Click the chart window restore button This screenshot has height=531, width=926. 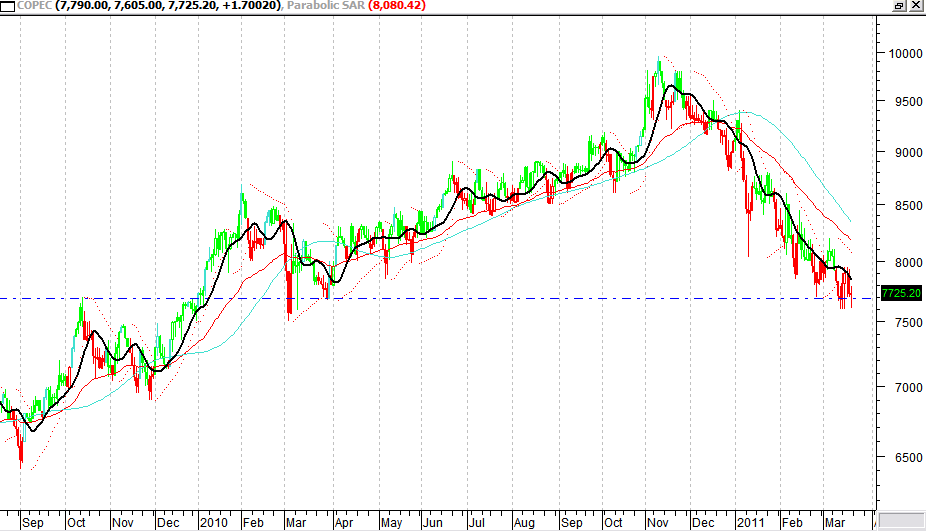click(x=899, y=5)
